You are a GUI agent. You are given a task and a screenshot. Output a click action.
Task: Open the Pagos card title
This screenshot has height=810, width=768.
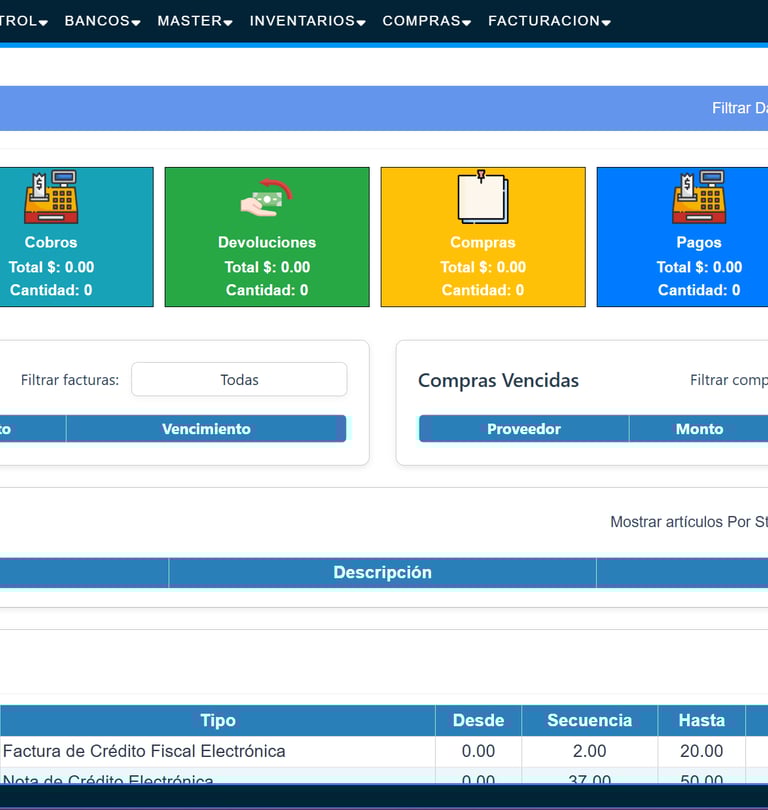699,242
